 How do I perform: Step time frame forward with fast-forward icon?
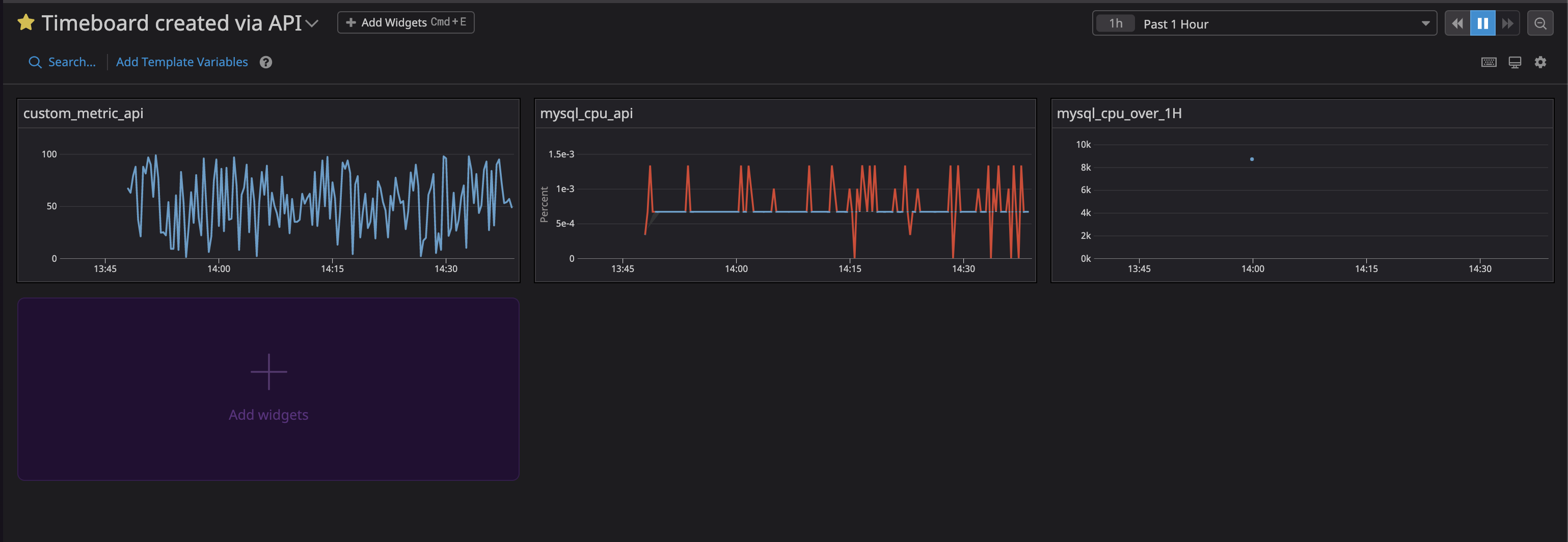pos(1507,24)
